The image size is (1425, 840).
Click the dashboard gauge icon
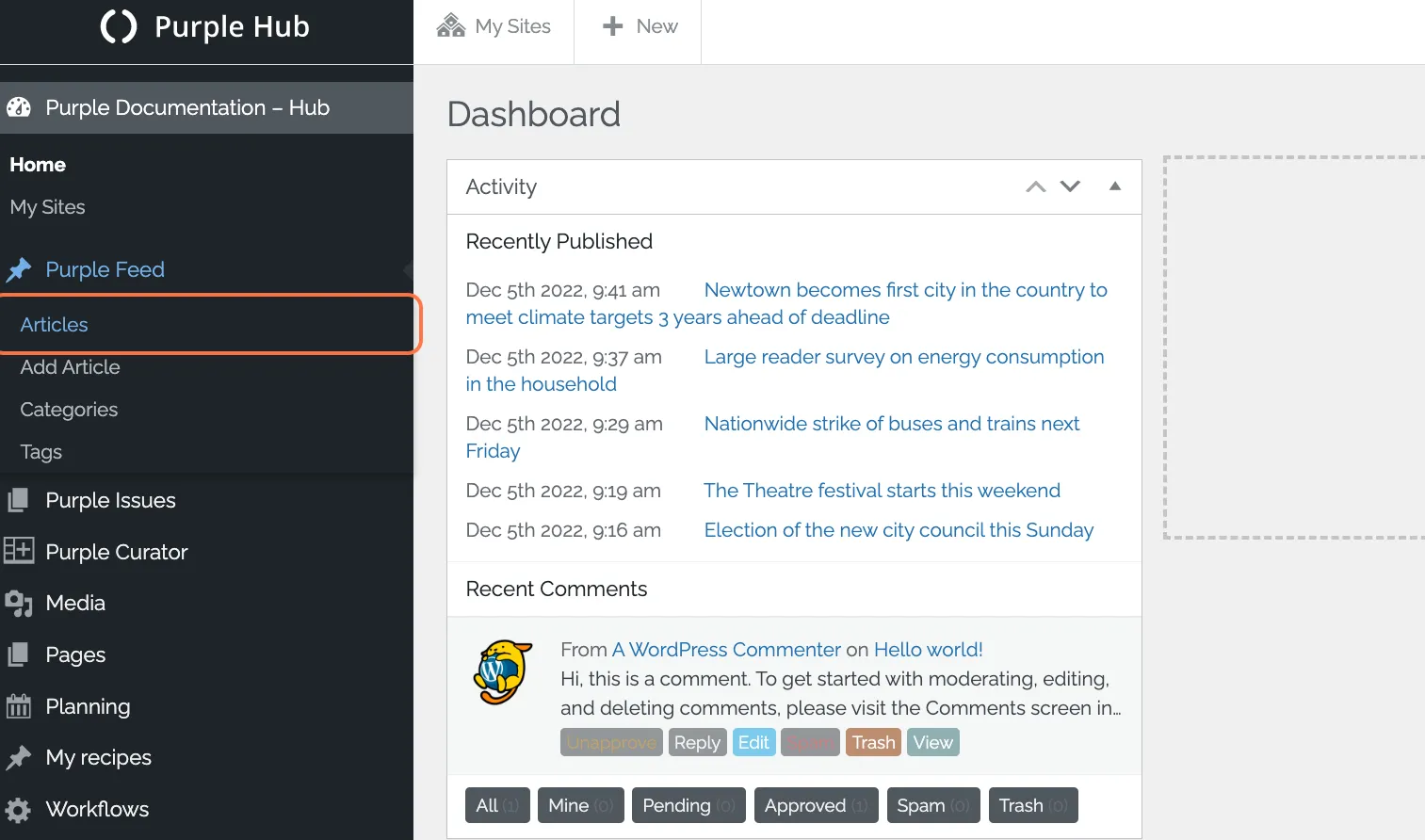coord(19,107)
